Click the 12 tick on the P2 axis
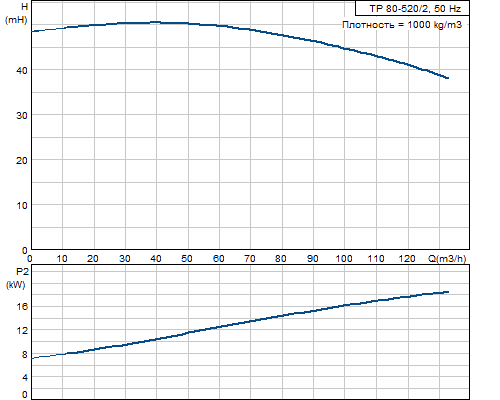 (22, 331)
